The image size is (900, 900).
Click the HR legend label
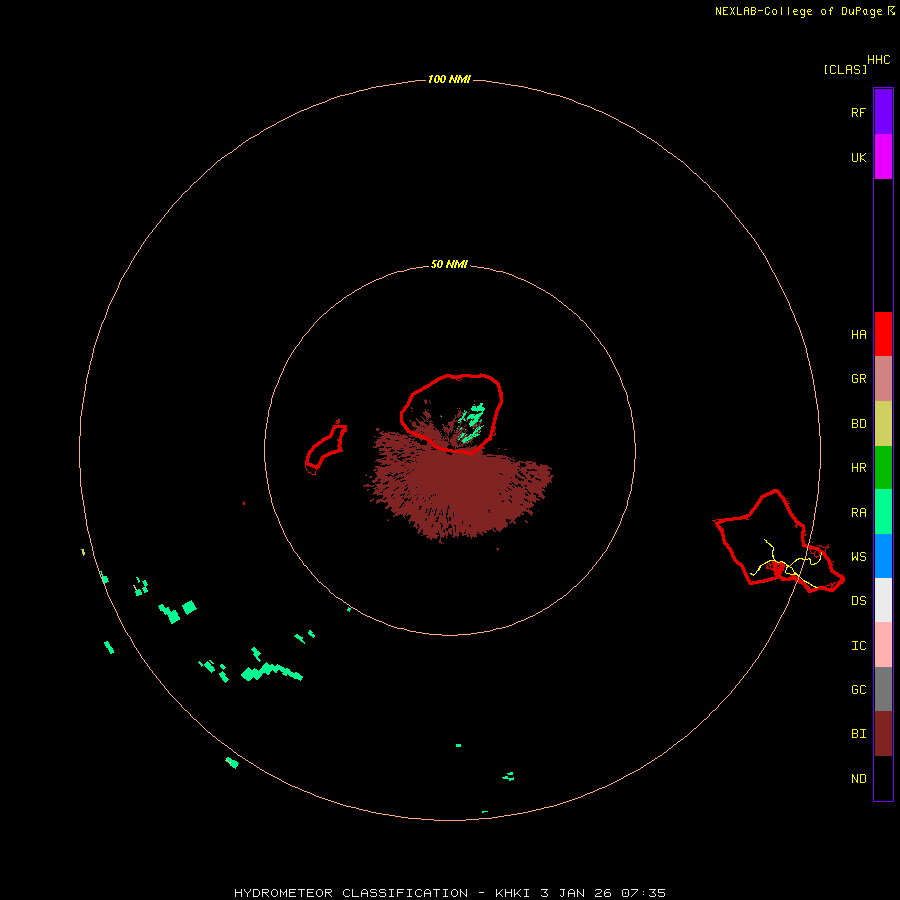tap(858, 468)
